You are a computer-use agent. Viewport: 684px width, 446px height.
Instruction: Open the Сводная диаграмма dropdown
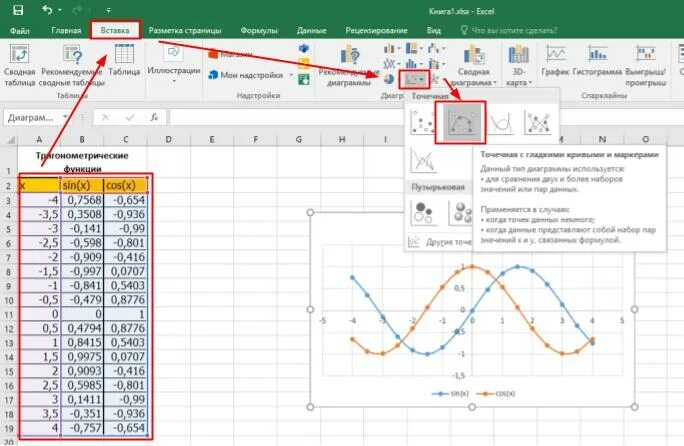coord(473,65)
